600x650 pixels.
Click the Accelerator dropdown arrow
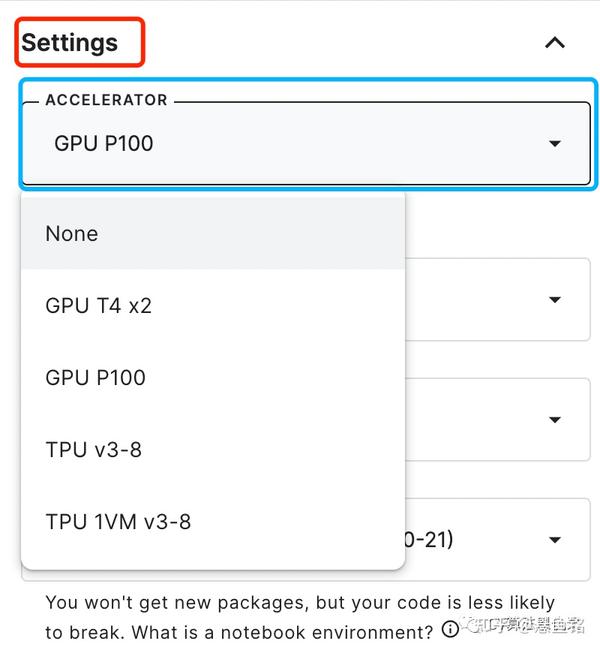pos(555,144)
